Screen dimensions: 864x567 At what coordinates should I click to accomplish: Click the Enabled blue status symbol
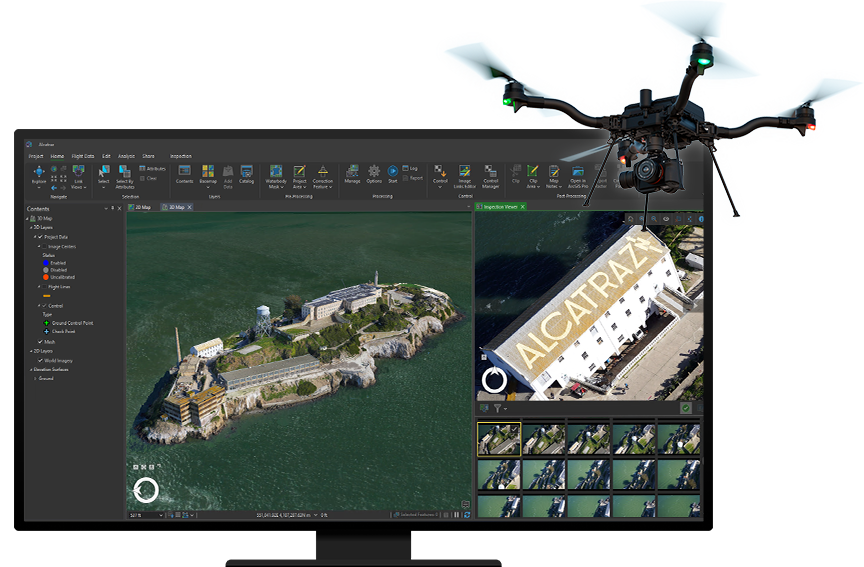[x=46, y=263]
